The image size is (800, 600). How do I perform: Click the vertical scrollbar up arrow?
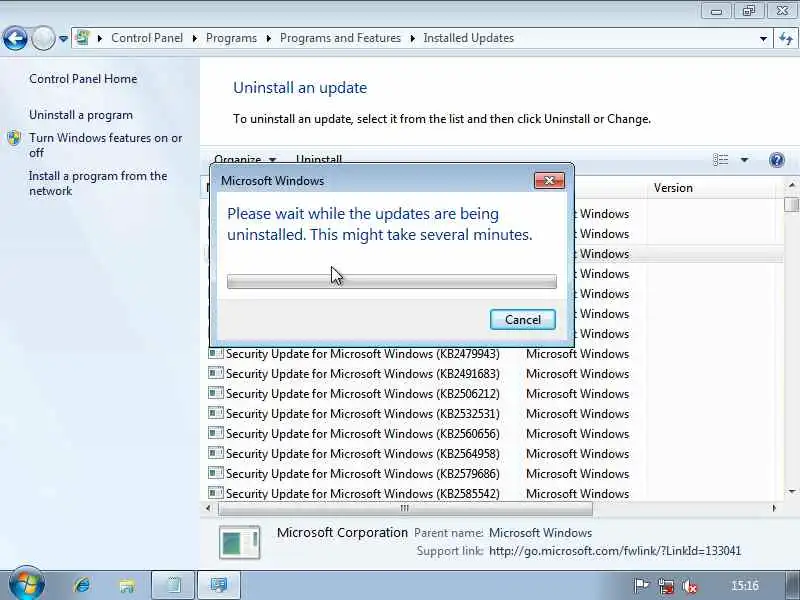click(792, 185)
